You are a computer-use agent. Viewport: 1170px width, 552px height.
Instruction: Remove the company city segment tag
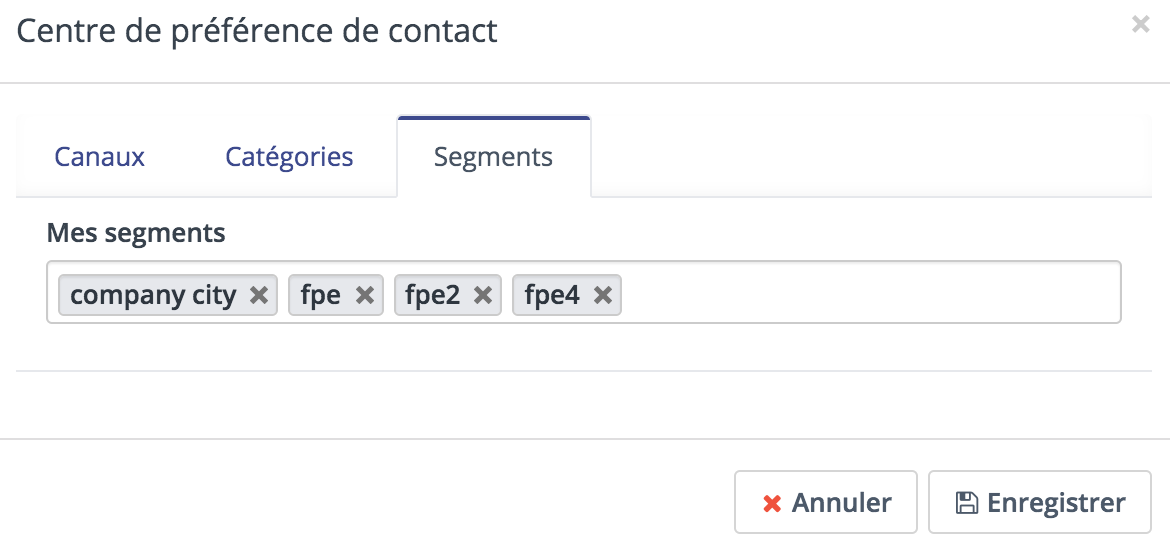[258, 295]
